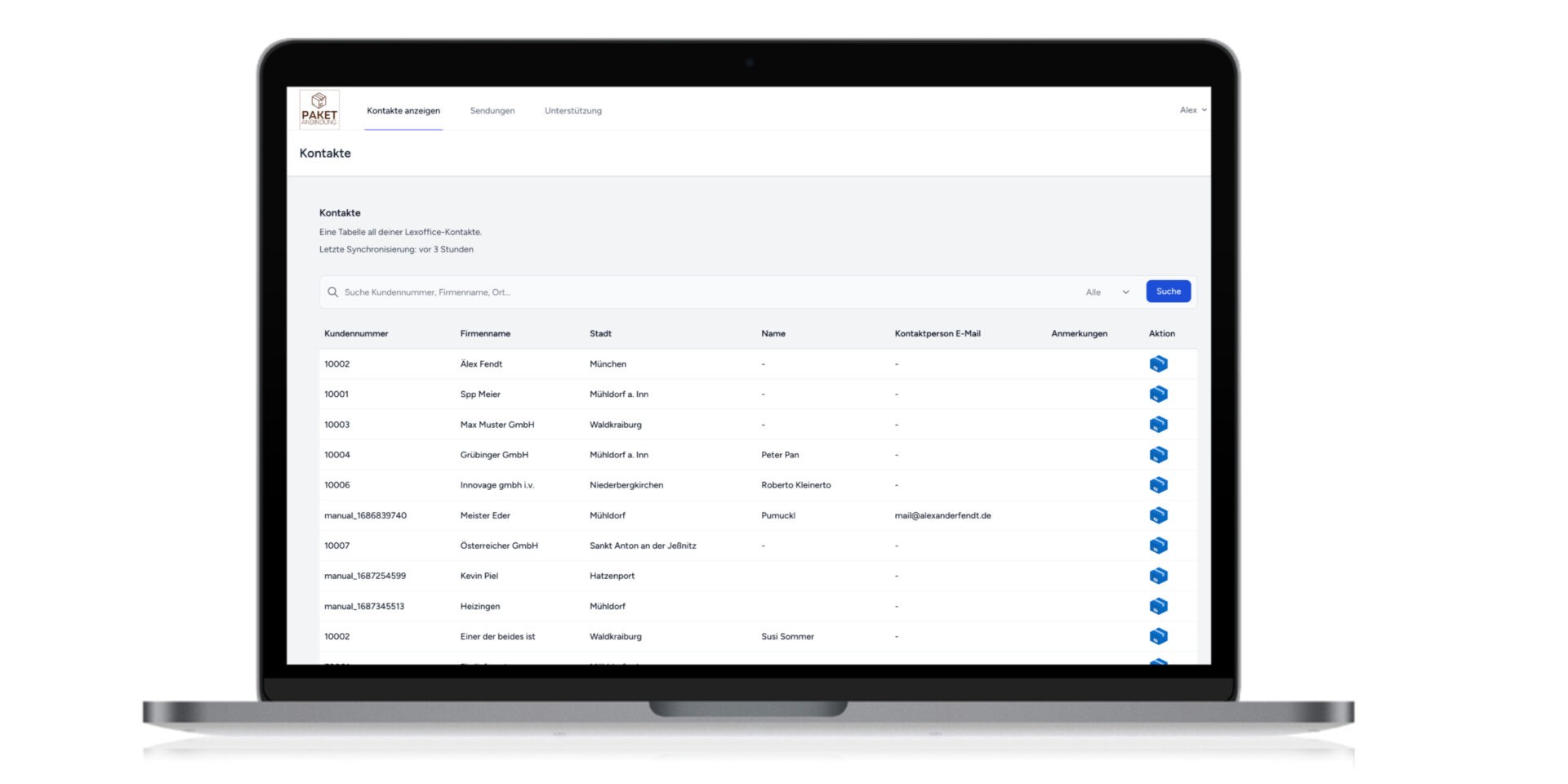Click the Paket Anbindung logo

point(318,109)
